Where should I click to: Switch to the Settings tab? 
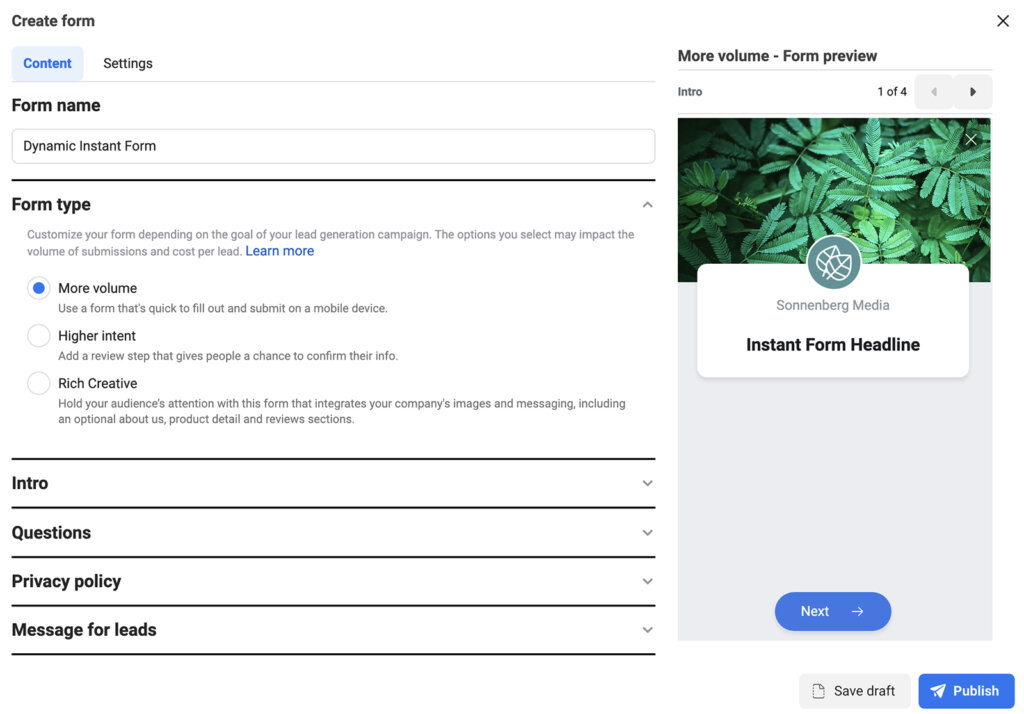click(127, 62)
